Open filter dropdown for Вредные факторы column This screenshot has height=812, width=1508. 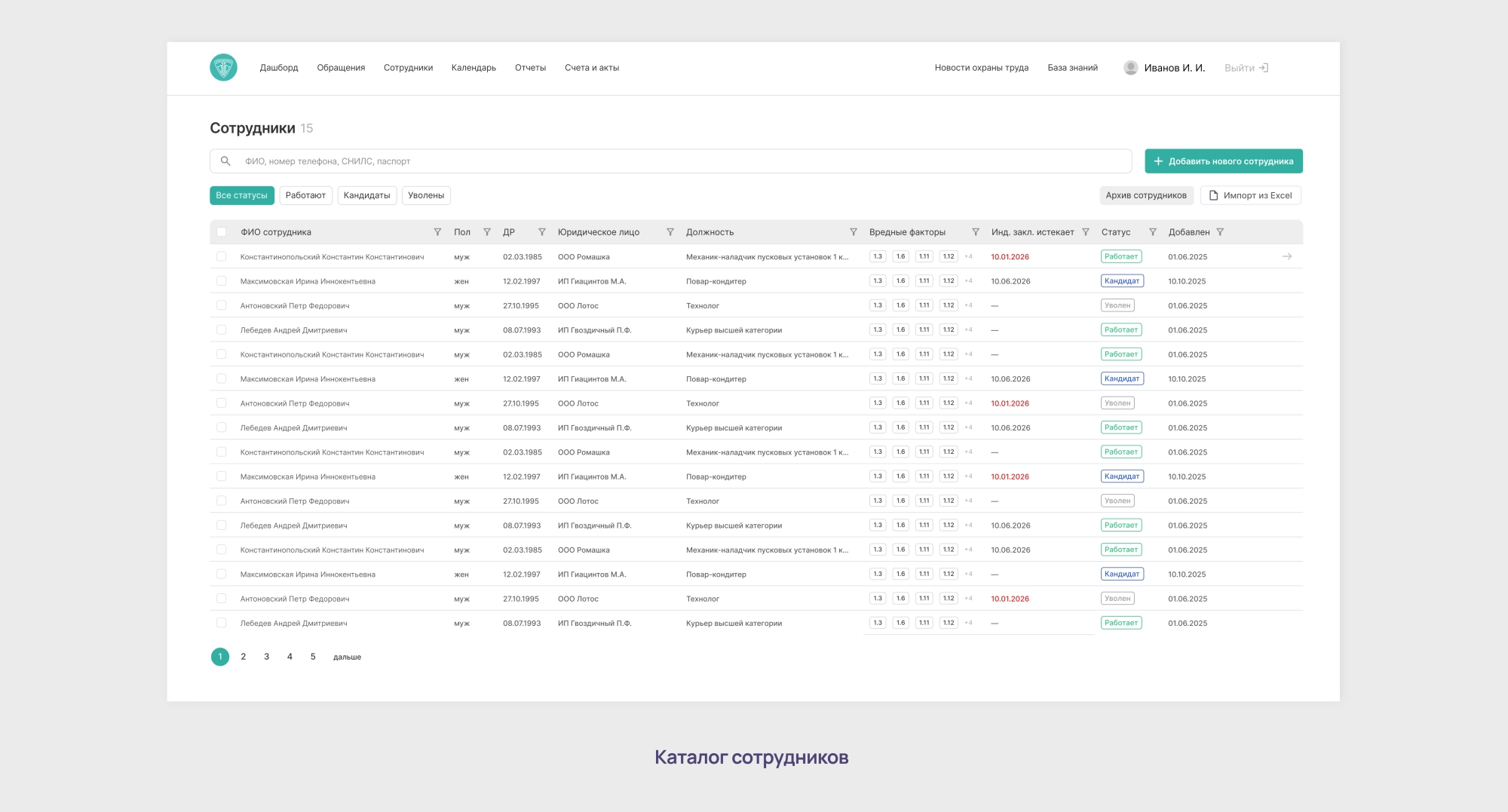pyautogui.click(x=976, y=232)
